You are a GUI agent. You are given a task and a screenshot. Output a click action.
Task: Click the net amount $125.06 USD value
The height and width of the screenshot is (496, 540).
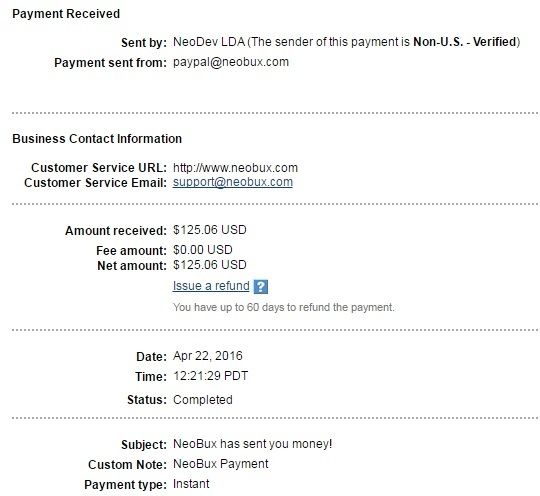click(x=210, y=265)
